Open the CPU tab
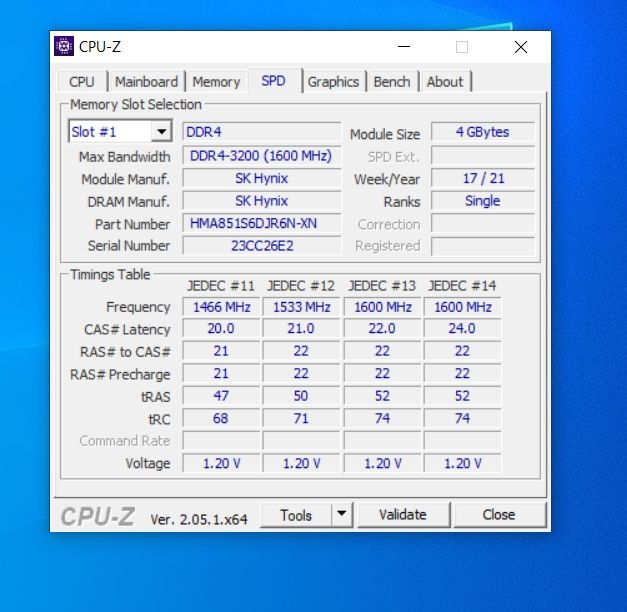This screenshot has width=627, height=612. pos(82,82)
